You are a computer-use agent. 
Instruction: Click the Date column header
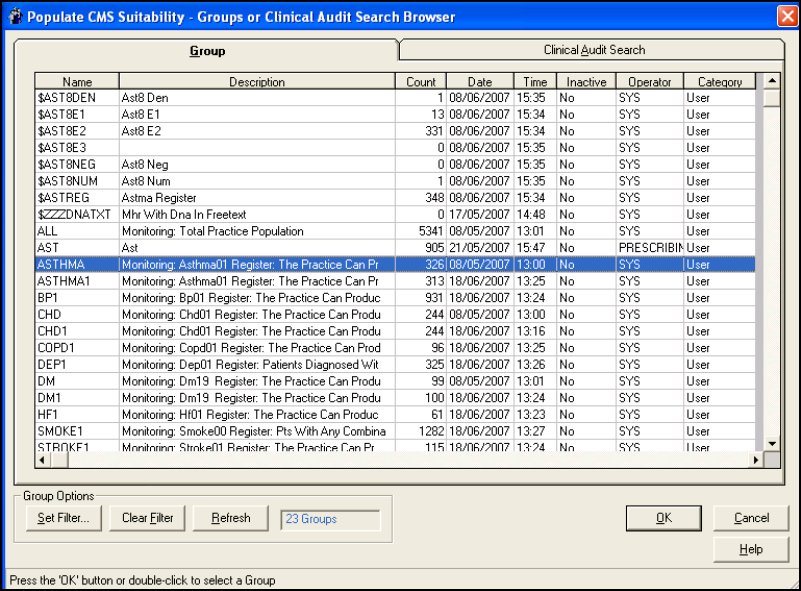tap(479, 82)
